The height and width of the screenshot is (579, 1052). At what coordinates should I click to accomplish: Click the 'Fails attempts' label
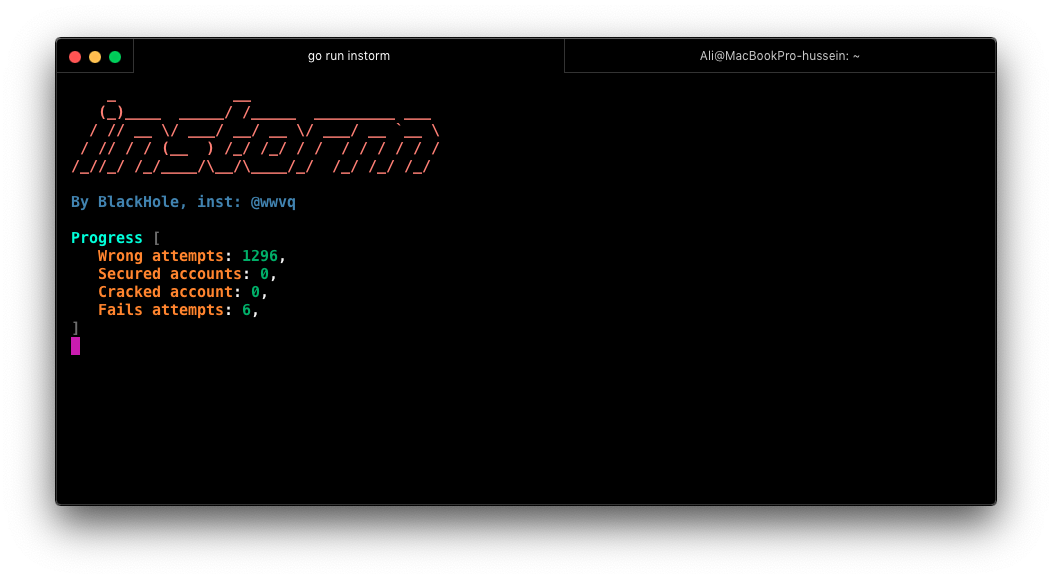pyautogui.click(x=160, y=310)
